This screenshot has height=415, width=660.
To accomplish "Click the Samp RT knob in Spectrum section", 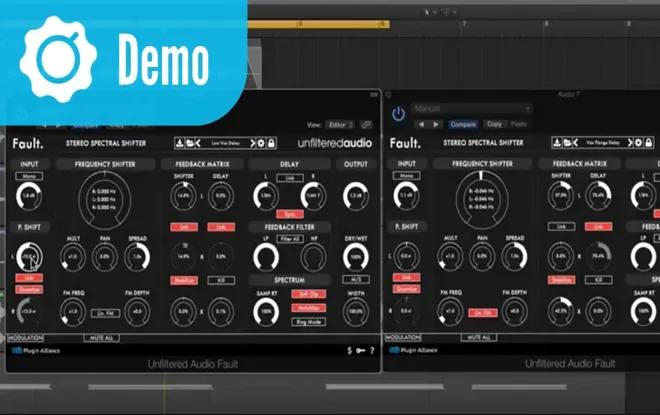I will pos(266,312).
